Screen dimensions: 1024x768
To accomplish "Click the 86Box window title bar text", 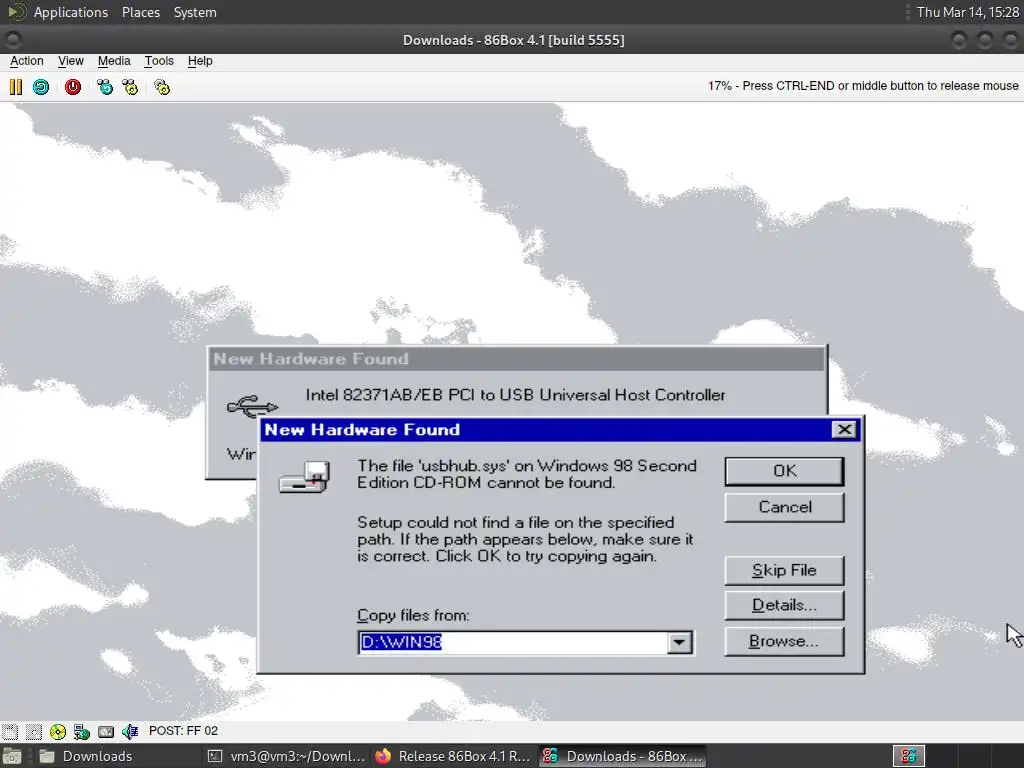I will [513, 40].
